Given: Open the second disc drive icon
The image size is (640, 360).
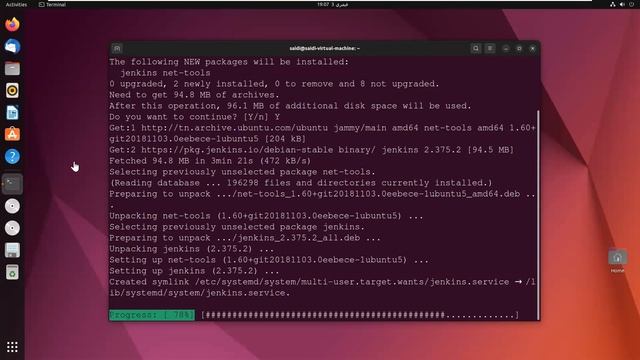Looking at the screenshot, I should [12, 228].
